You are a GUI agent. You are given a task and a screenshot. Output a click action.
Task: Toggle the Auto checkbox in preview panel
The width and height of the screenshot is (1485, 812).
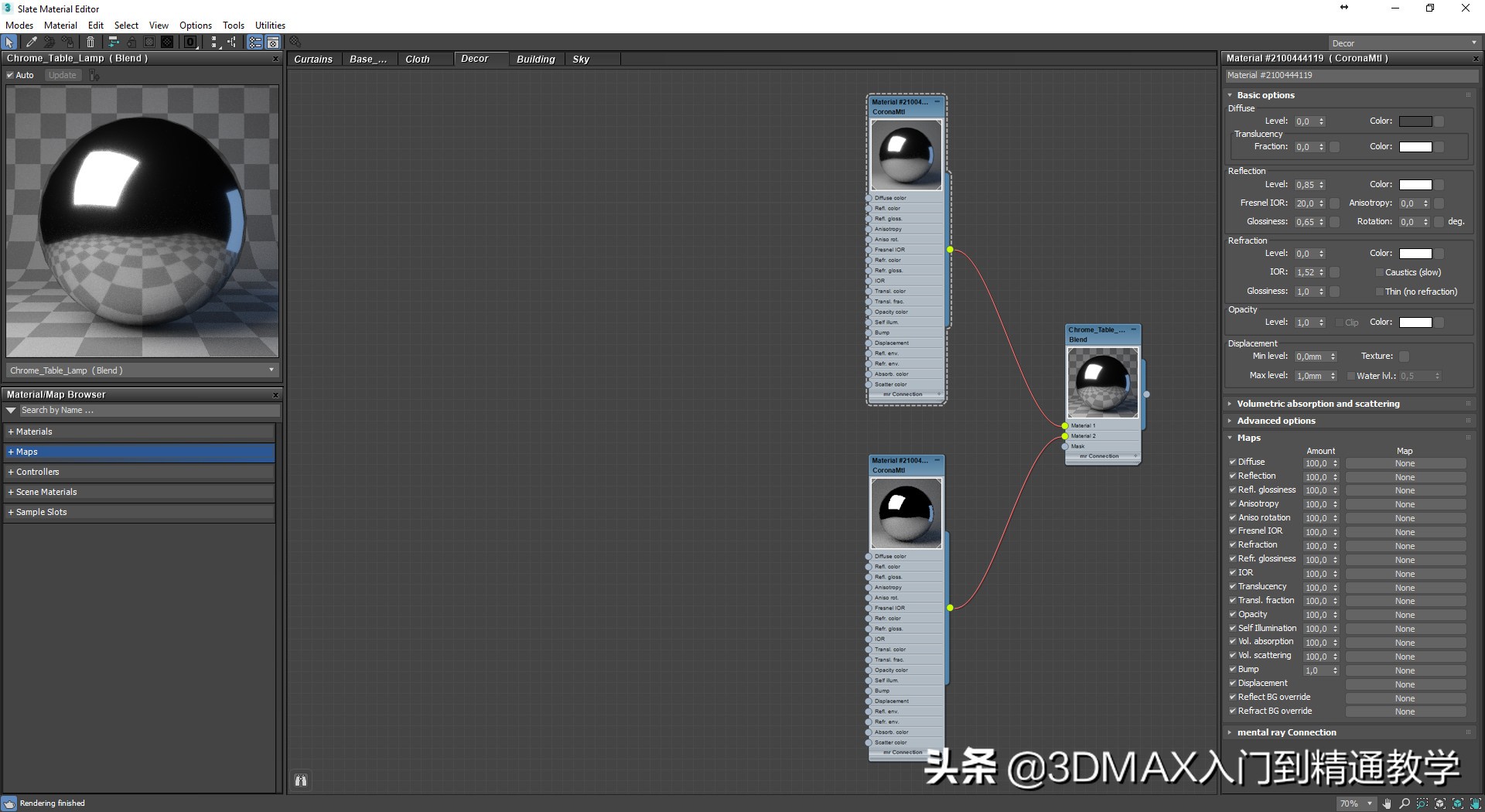9,75
